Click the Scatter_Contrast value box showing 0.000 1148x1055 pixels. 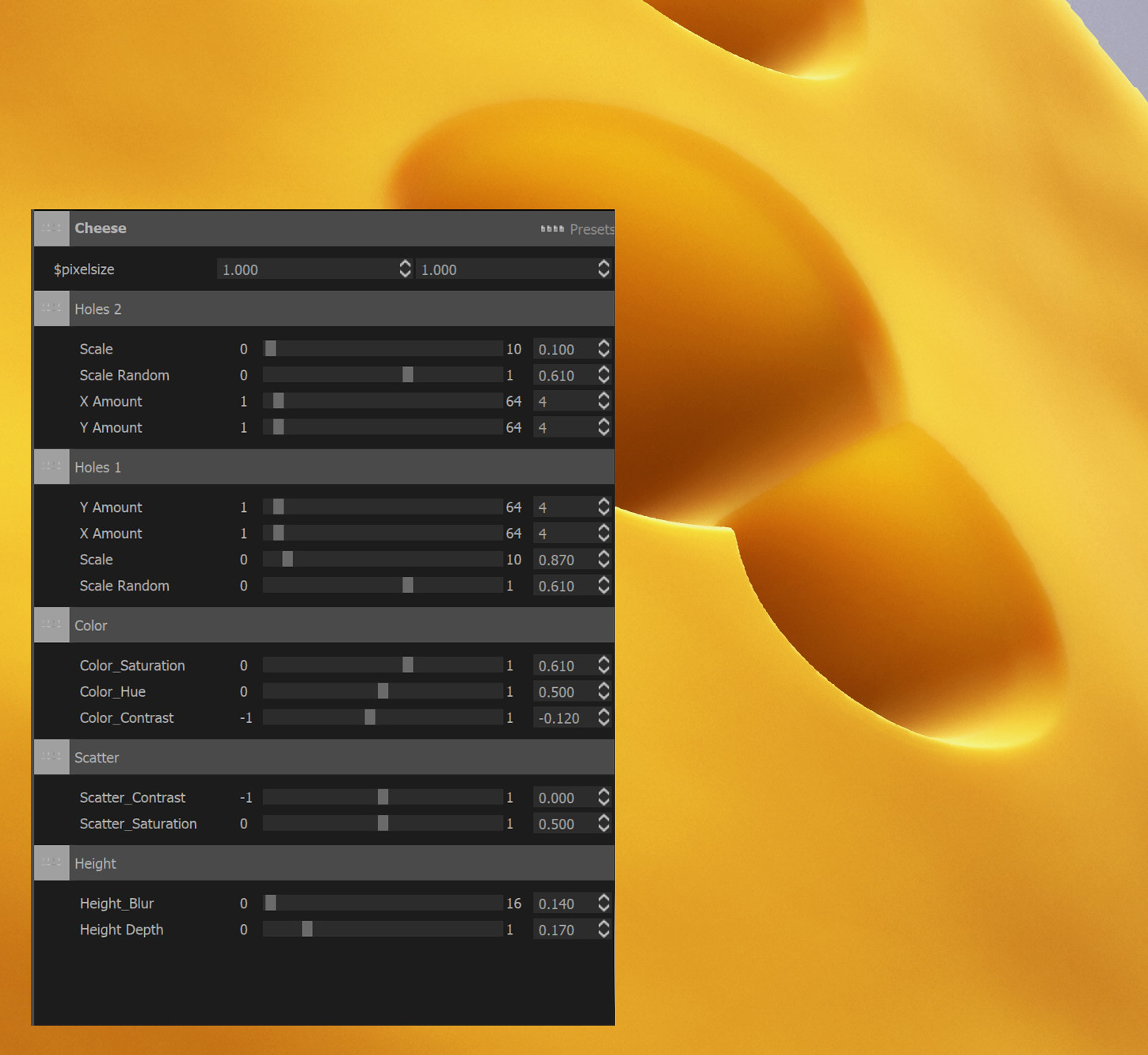pos(559,797)
